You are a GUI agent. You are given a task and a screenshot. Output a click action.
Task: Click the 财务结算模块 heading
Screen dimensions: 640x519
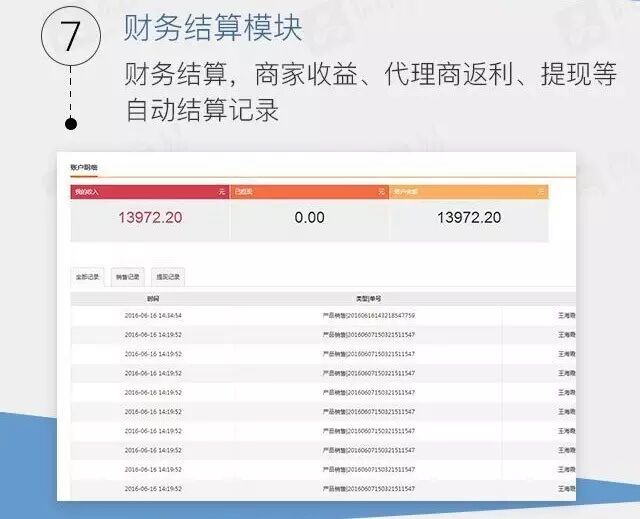pos(213,28)
